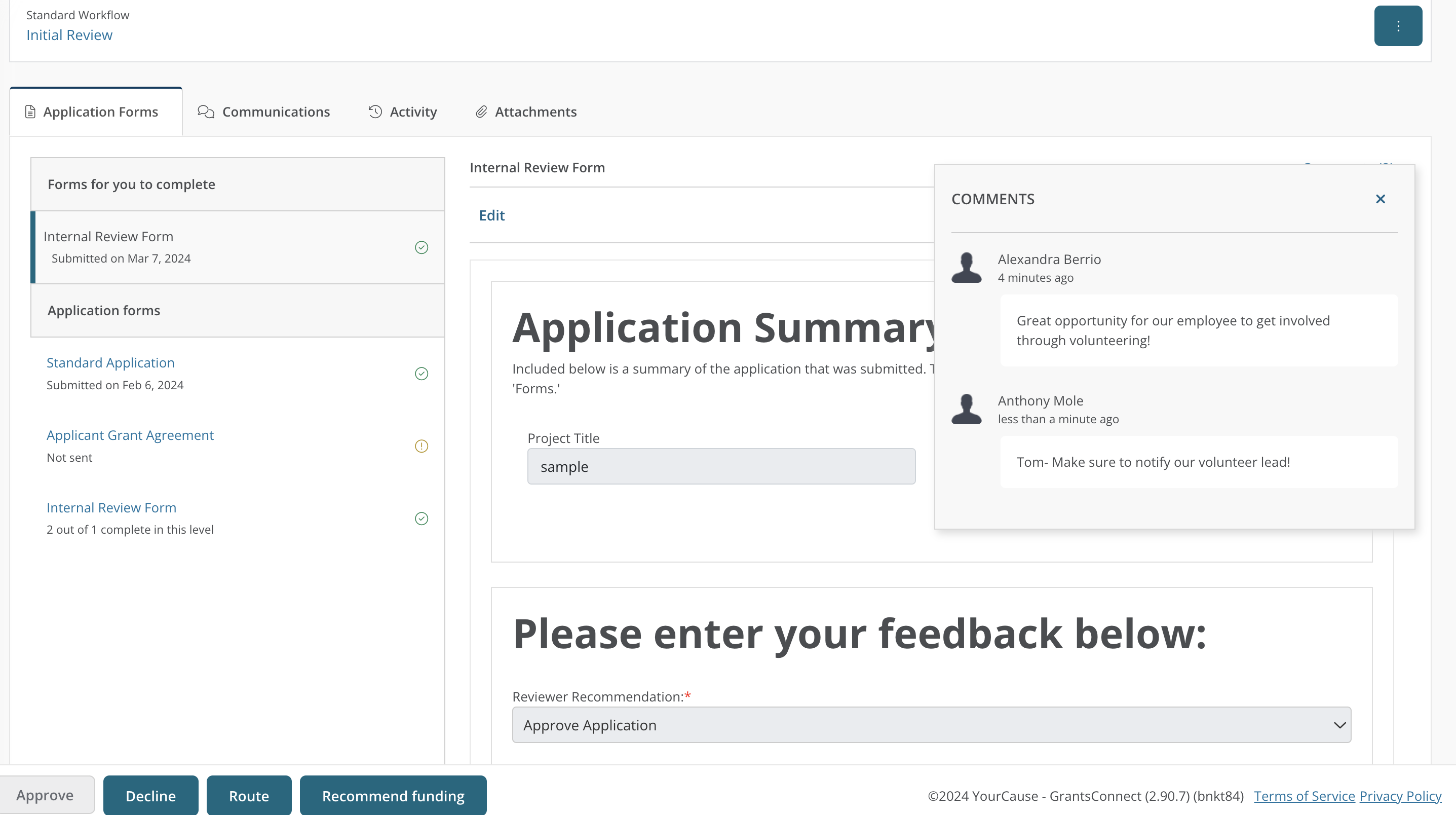Click the green checkmark beside Internal Review Form

(x=421, y=247)
